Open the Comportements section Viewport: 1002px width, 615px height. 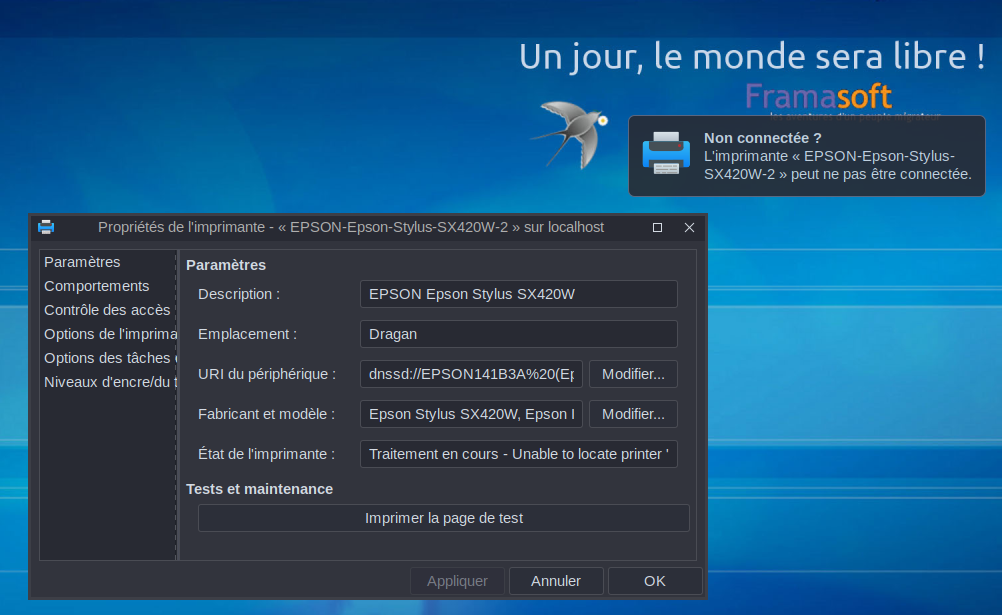click(x=96, y=286)
